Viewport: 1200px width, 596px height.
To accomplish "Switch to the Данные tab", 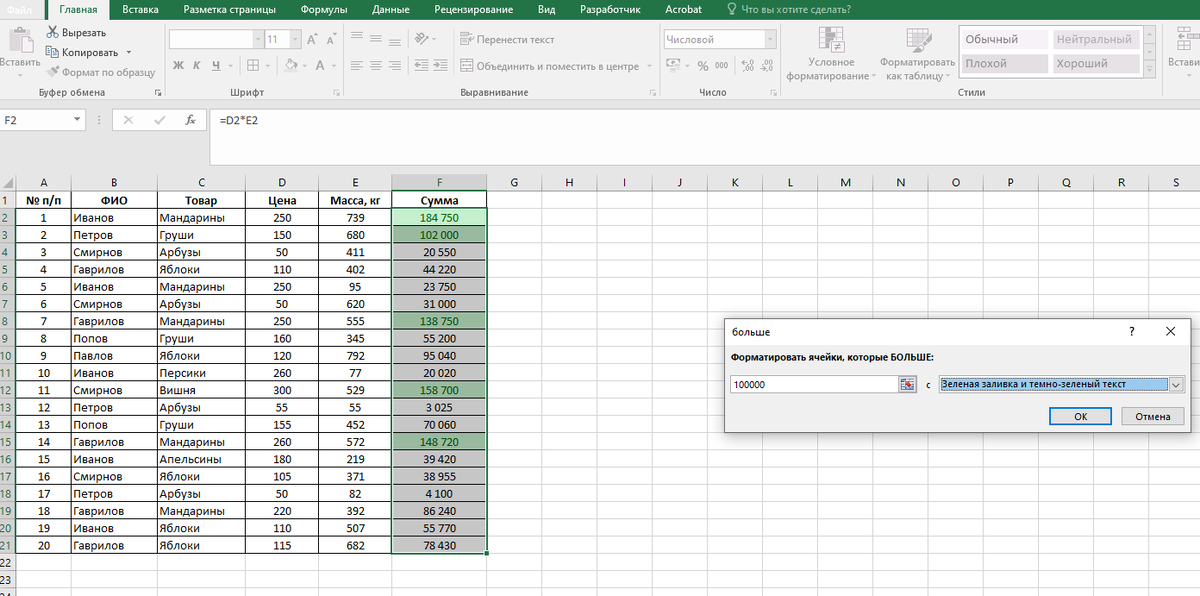I will pos(390,9).
